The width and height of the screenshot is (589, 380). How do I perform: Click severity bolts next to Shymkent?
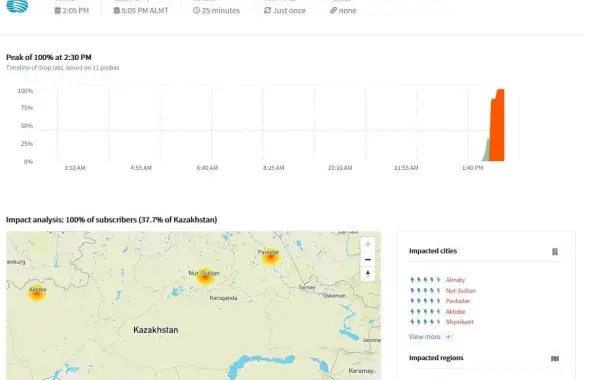(425, 322)
